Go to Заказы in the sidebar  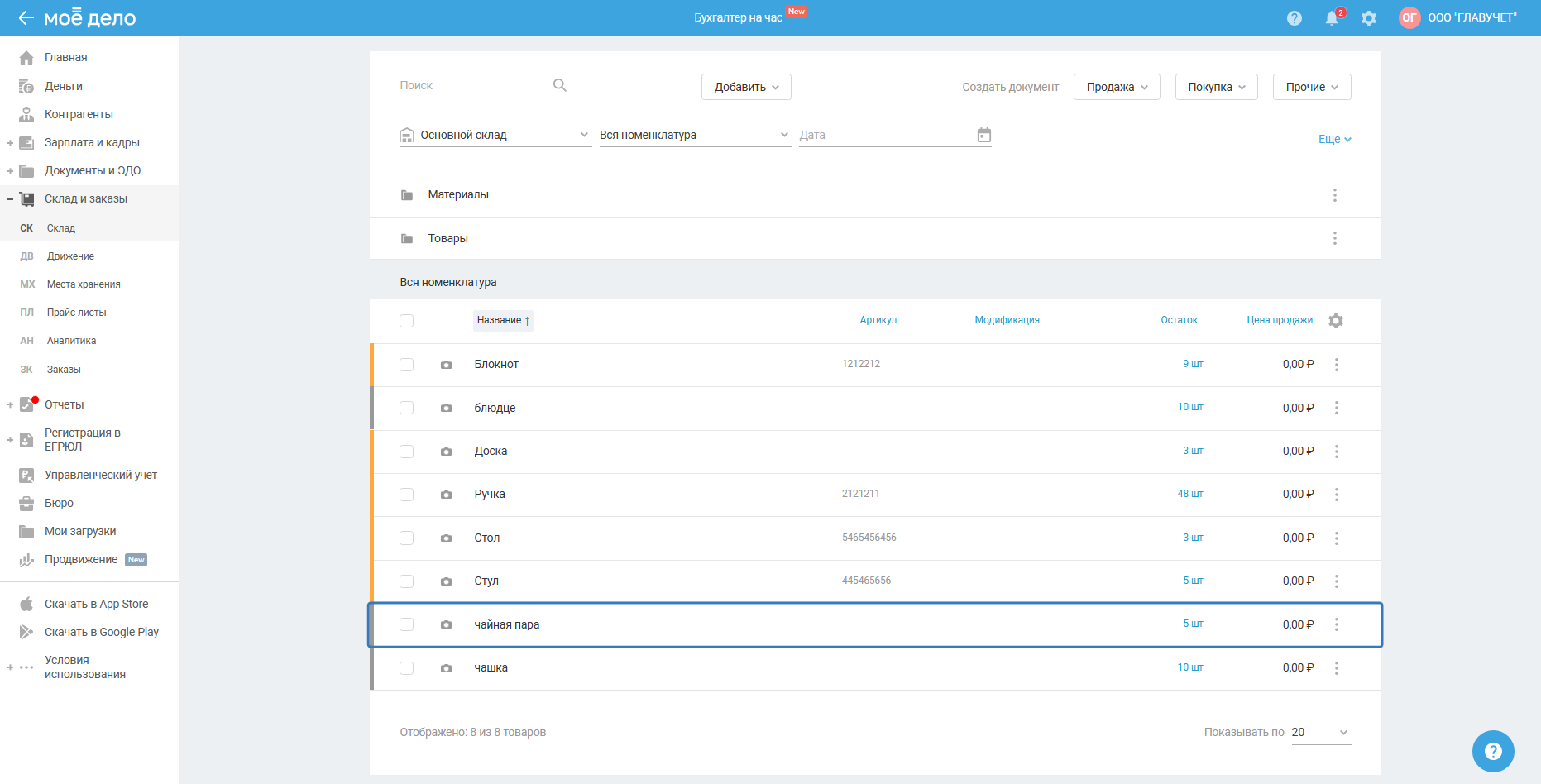click(64, 370)
